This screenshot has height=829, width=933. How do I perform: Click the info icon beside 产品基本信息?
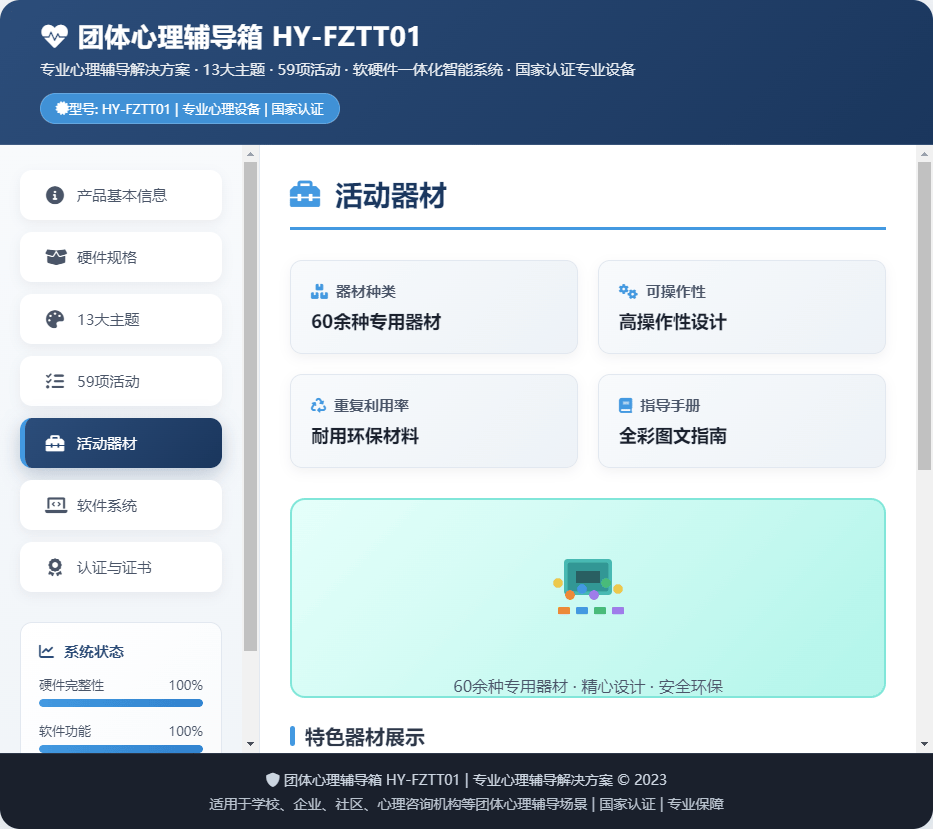coord(55,195)
